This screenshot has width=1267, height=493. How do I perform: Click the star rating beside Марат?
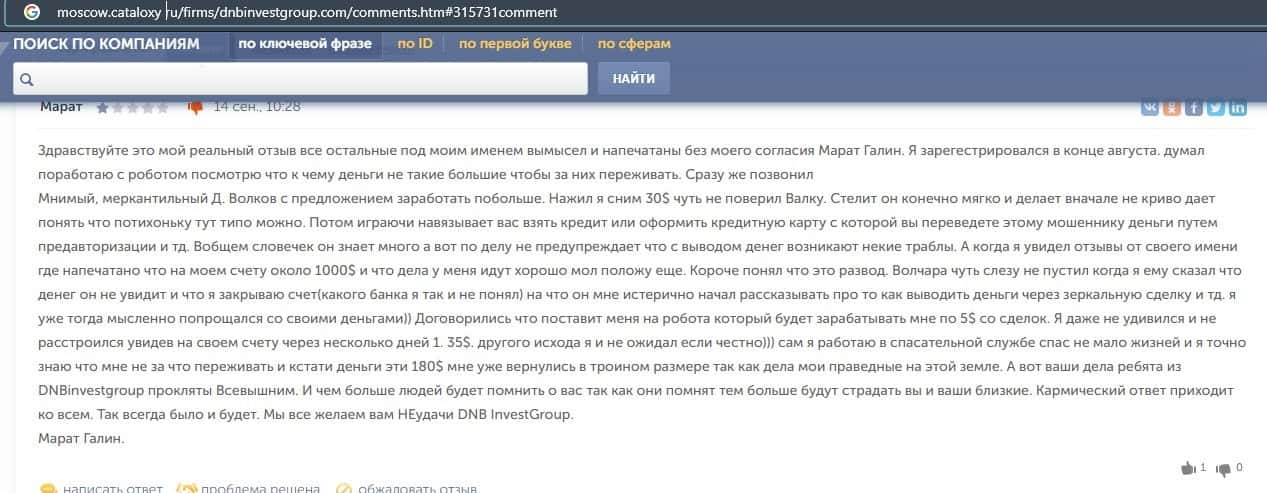tap(132, 107)
